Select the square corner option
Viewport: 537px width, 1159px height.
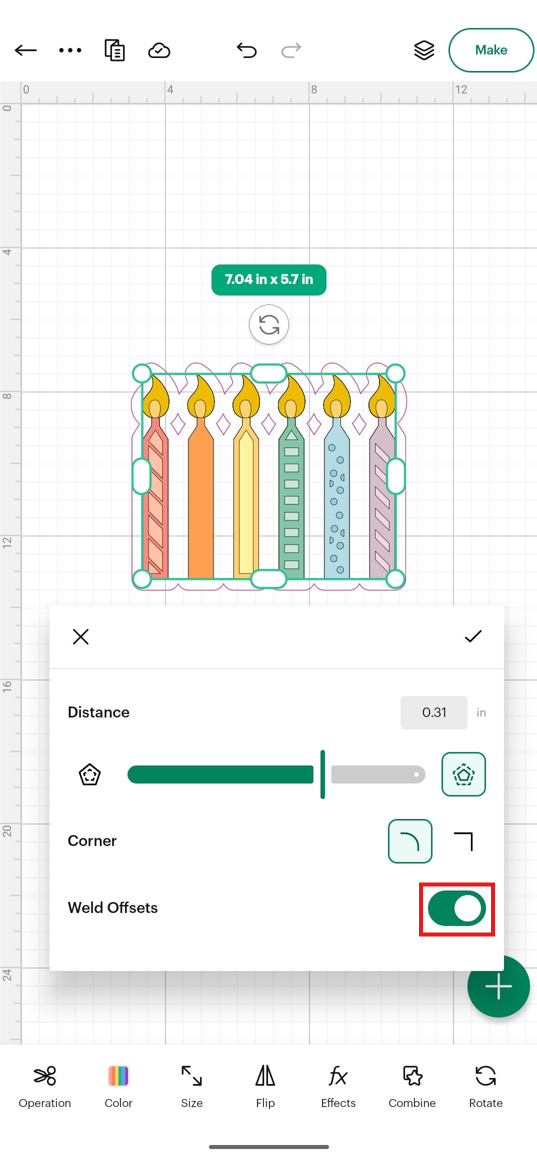coord(463,841)
